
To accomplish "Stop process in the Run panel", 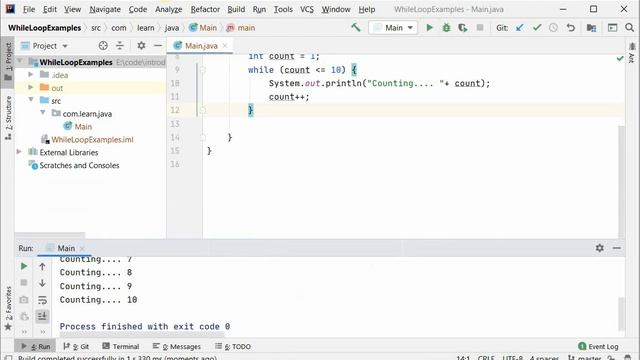I will (x=24, y=282).
